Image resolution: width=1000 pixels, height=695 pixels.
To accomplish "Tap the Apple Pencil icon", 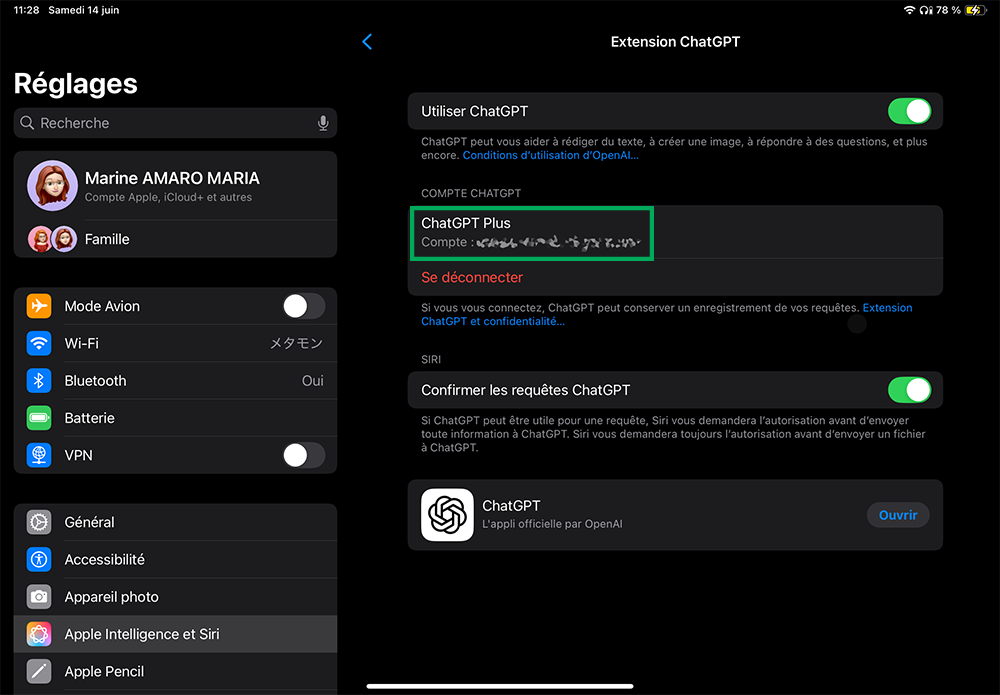I will point(39,671).
